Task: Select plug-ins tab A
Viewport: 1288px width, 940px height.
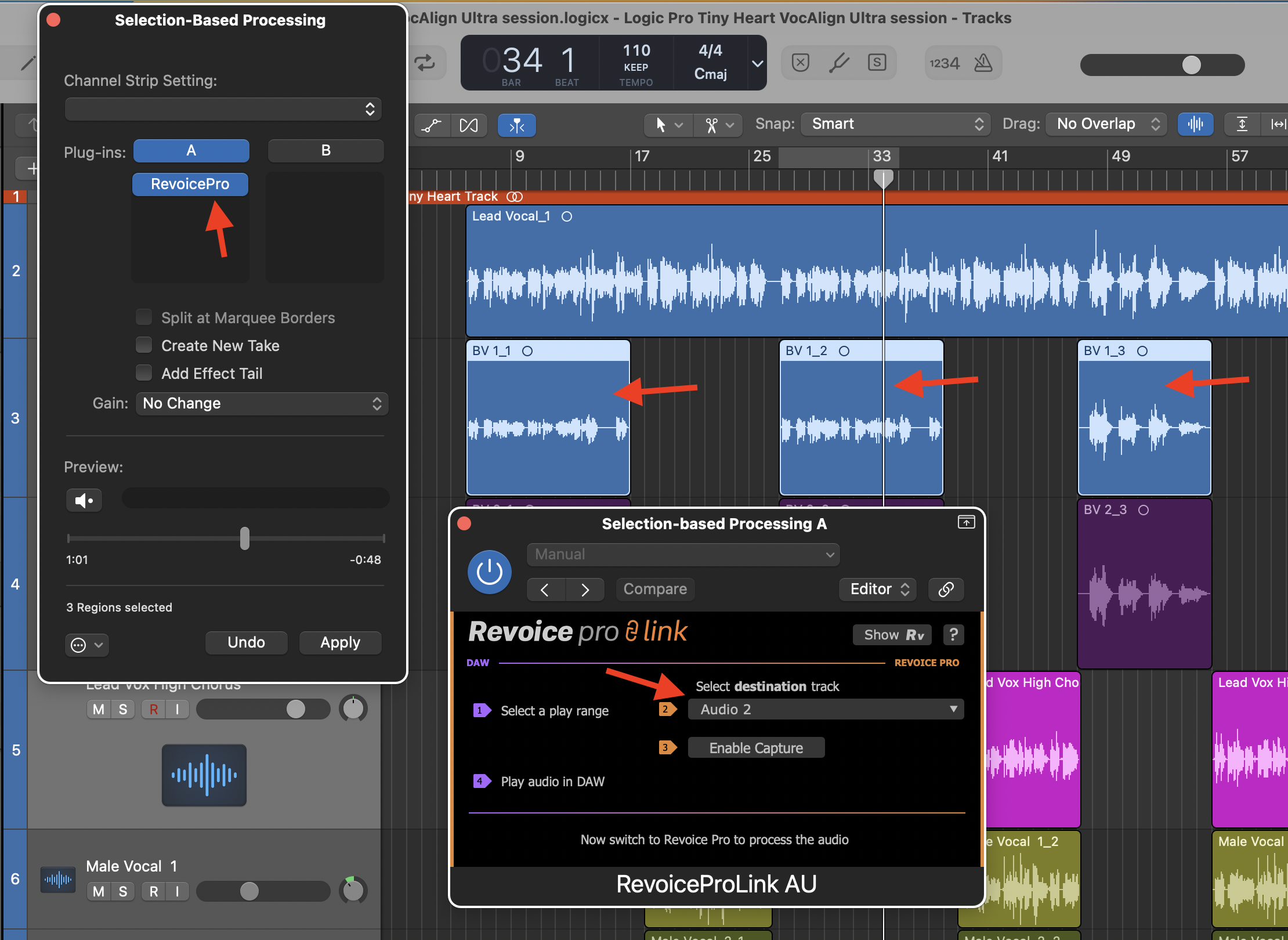Action: [x=191, y=151]
